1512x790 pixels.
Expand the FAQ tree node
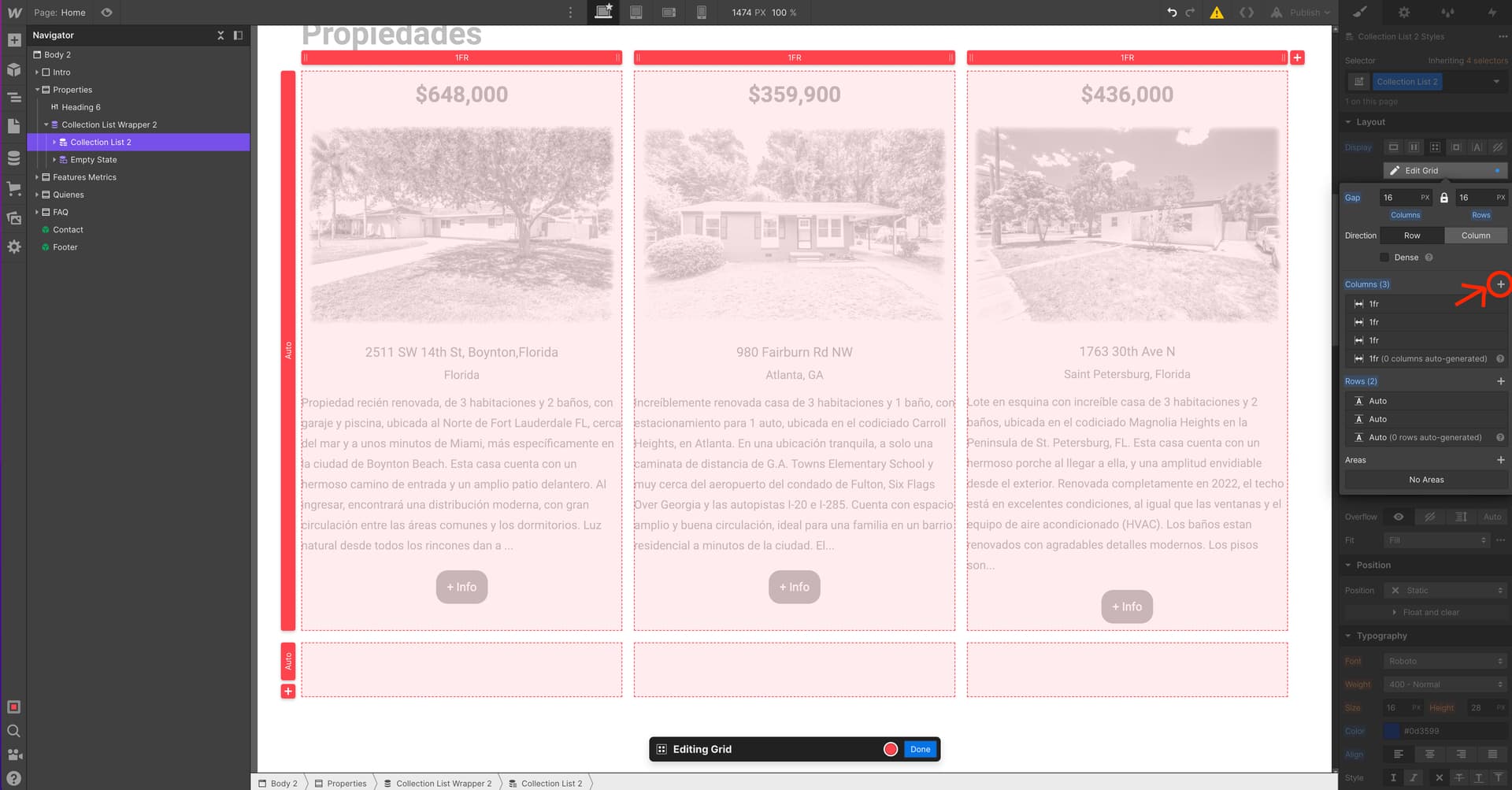click(x=37, y=213)
